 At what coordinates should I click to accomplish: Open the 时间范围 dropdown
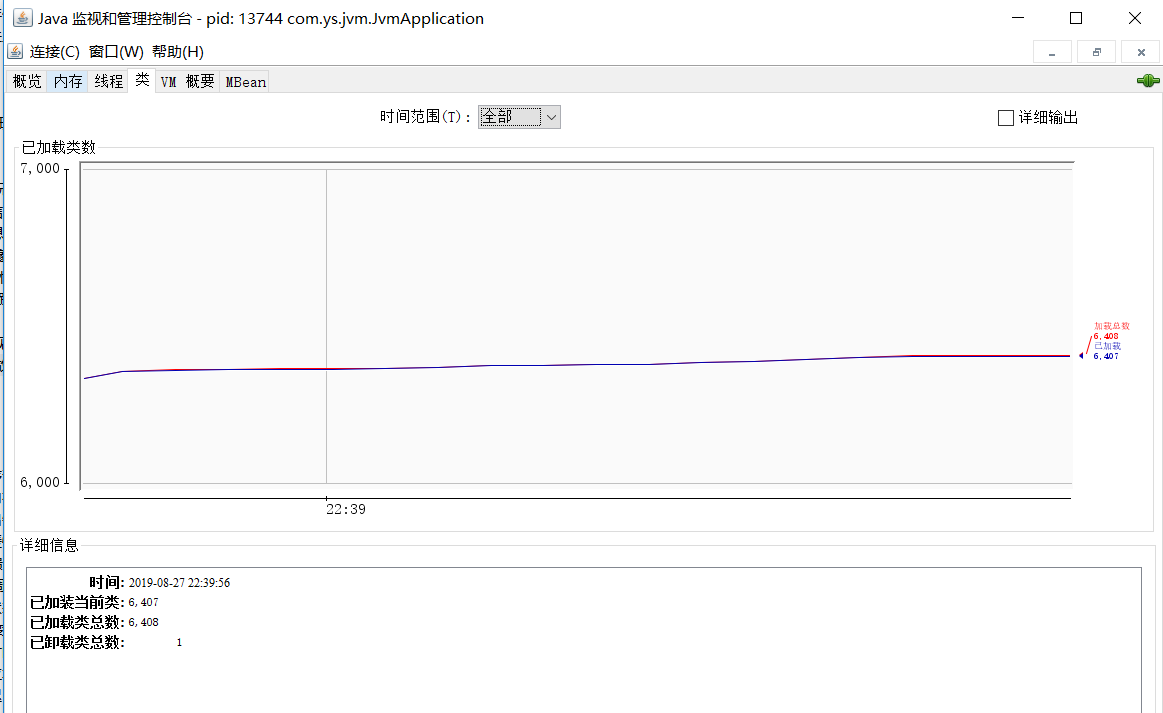pos(519,116)
